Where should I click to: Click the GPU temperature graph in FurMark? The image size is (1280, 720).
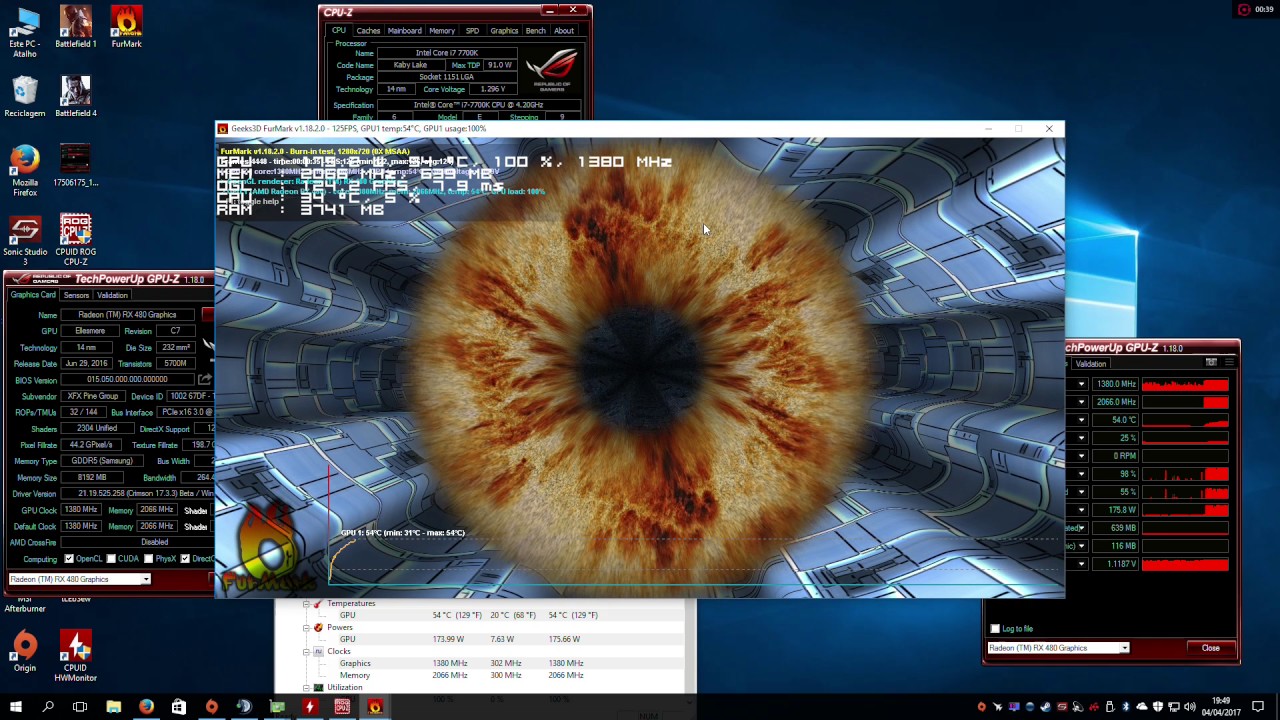point(695,560)
